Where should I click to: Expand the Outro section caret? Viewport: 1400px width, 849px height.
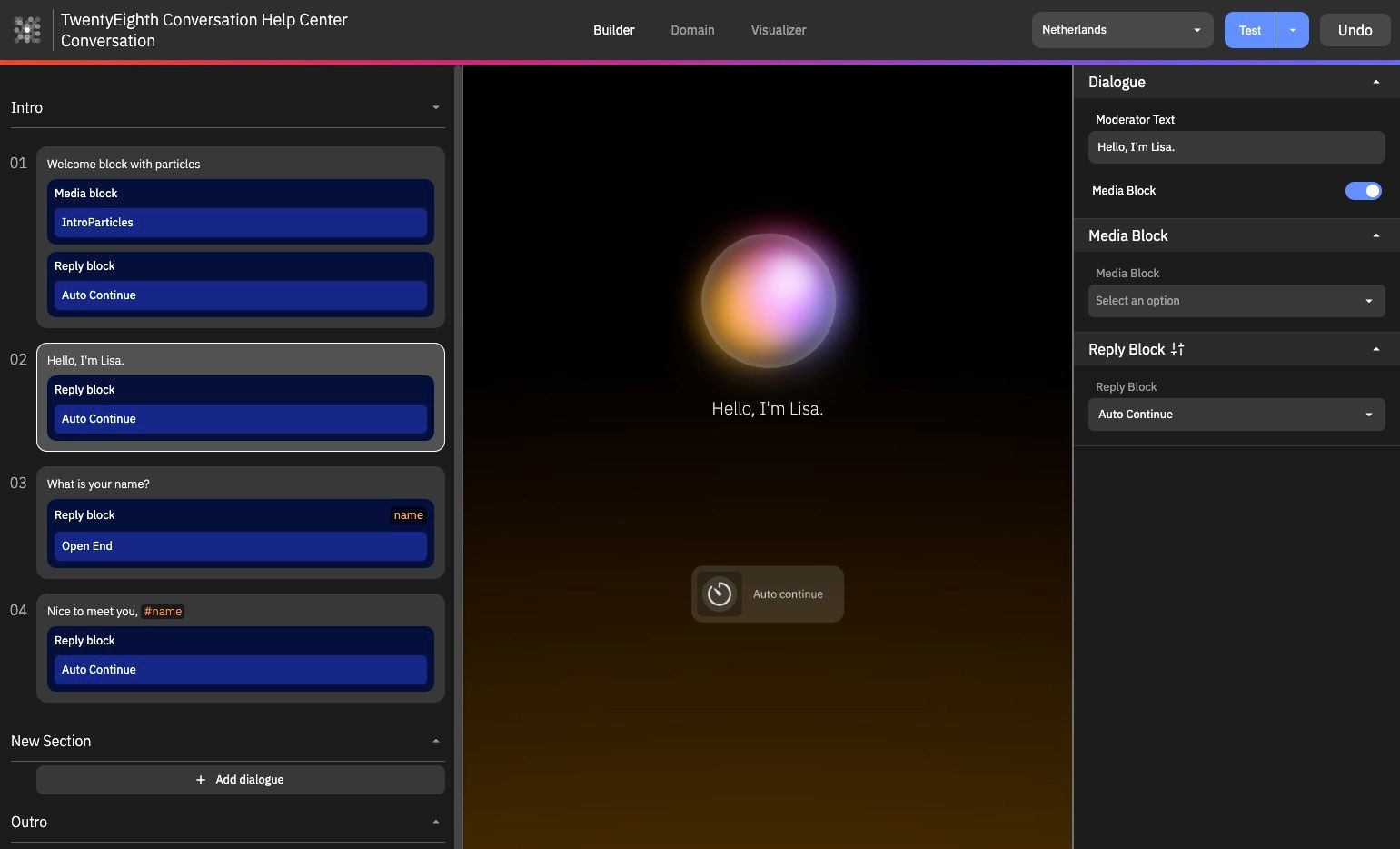pos(436,822)
